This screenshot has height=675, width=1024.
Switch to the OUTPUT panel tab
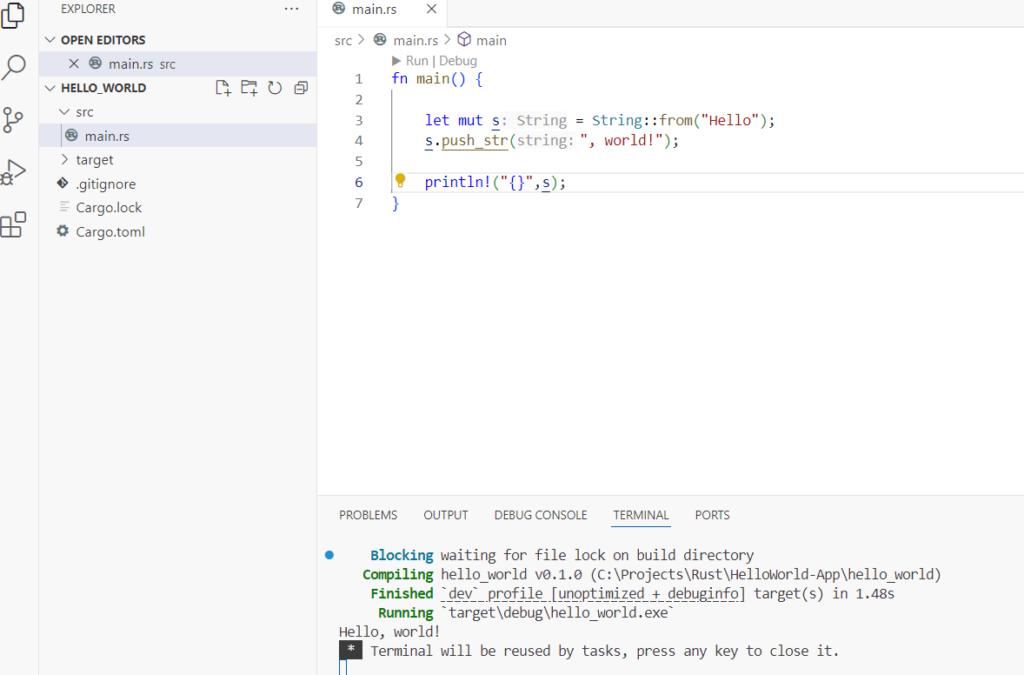(x=445, y=515)
